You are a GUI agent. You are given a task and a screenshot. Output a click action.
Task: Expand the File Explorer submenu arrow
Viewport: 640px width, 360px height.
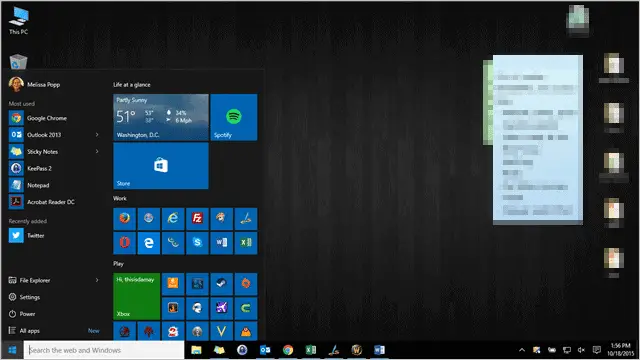97,280
